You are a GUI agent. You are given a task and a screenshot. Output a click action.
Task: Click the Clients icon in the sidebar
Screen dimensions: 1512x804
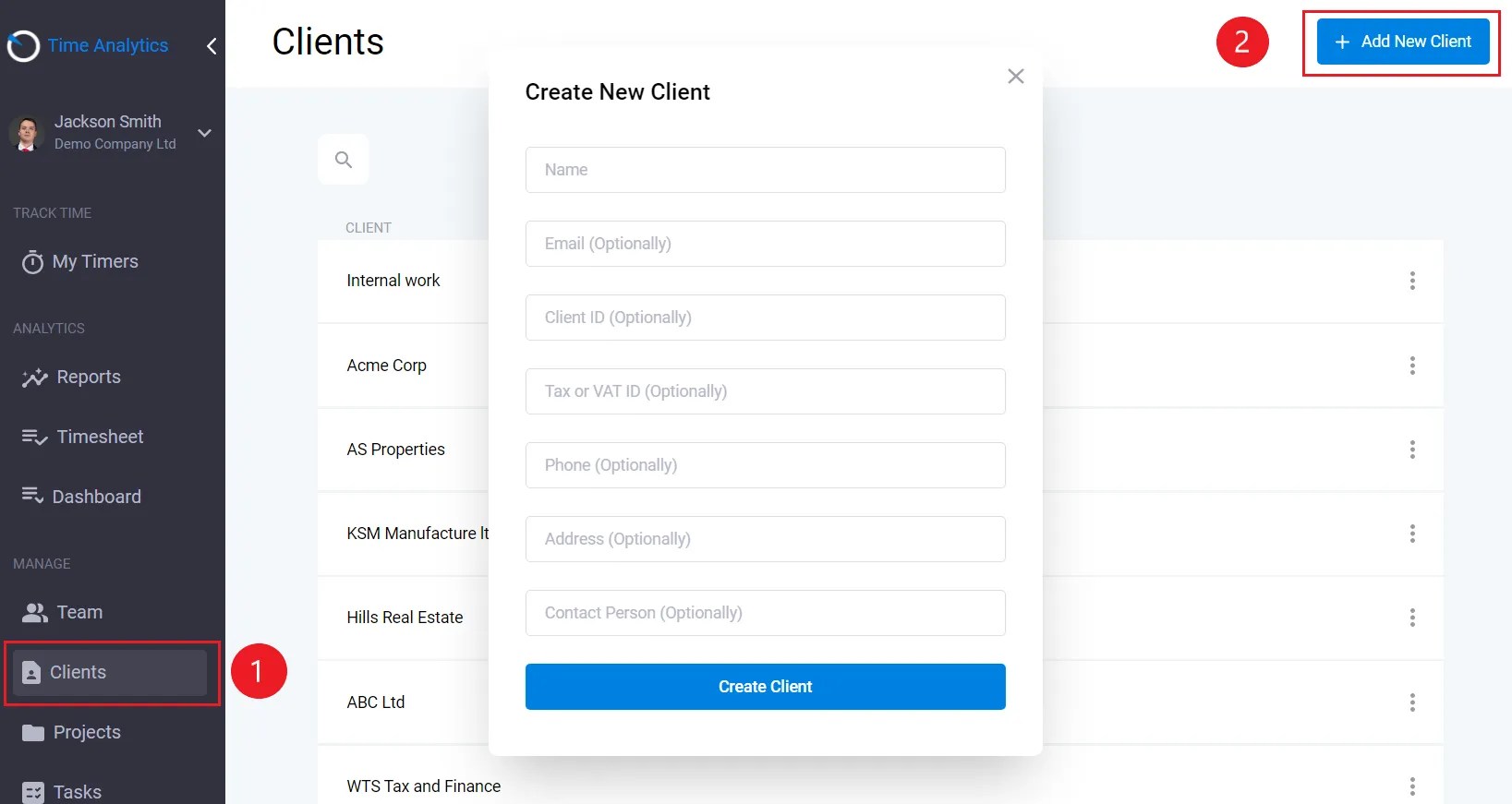pos(31,673)
